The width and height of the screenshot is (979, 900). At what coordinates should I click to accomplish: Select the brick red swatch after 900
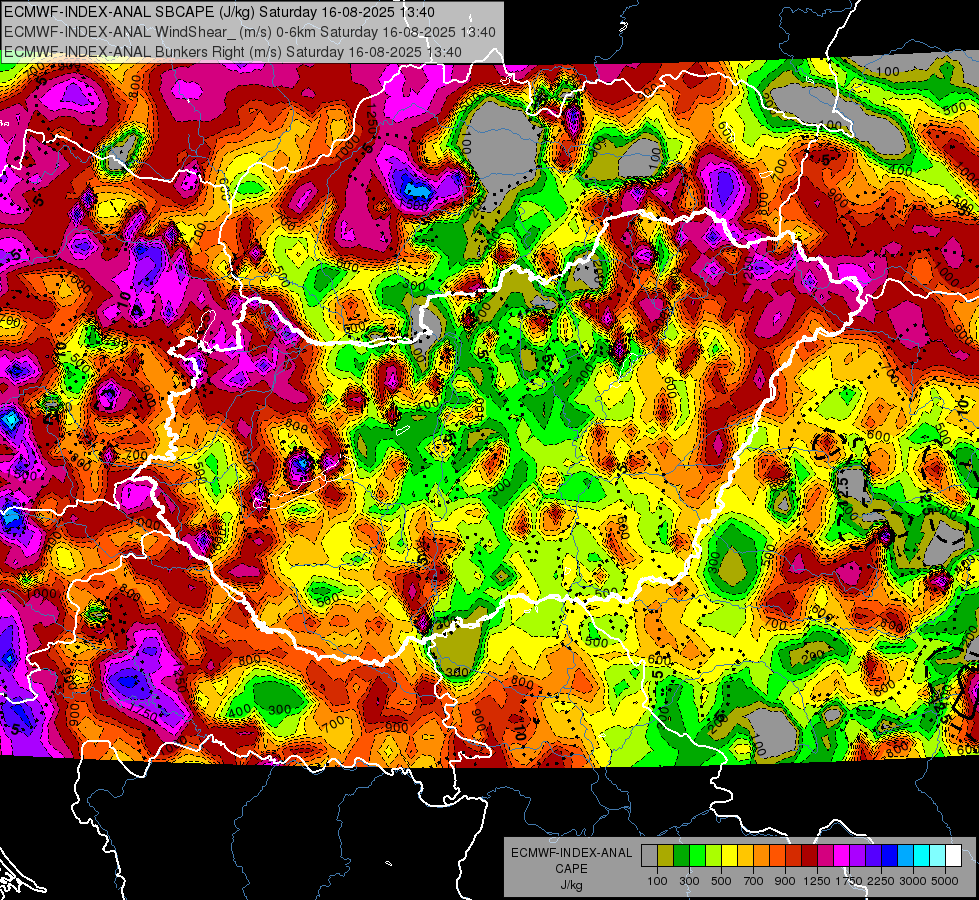(x=794, y=856)
